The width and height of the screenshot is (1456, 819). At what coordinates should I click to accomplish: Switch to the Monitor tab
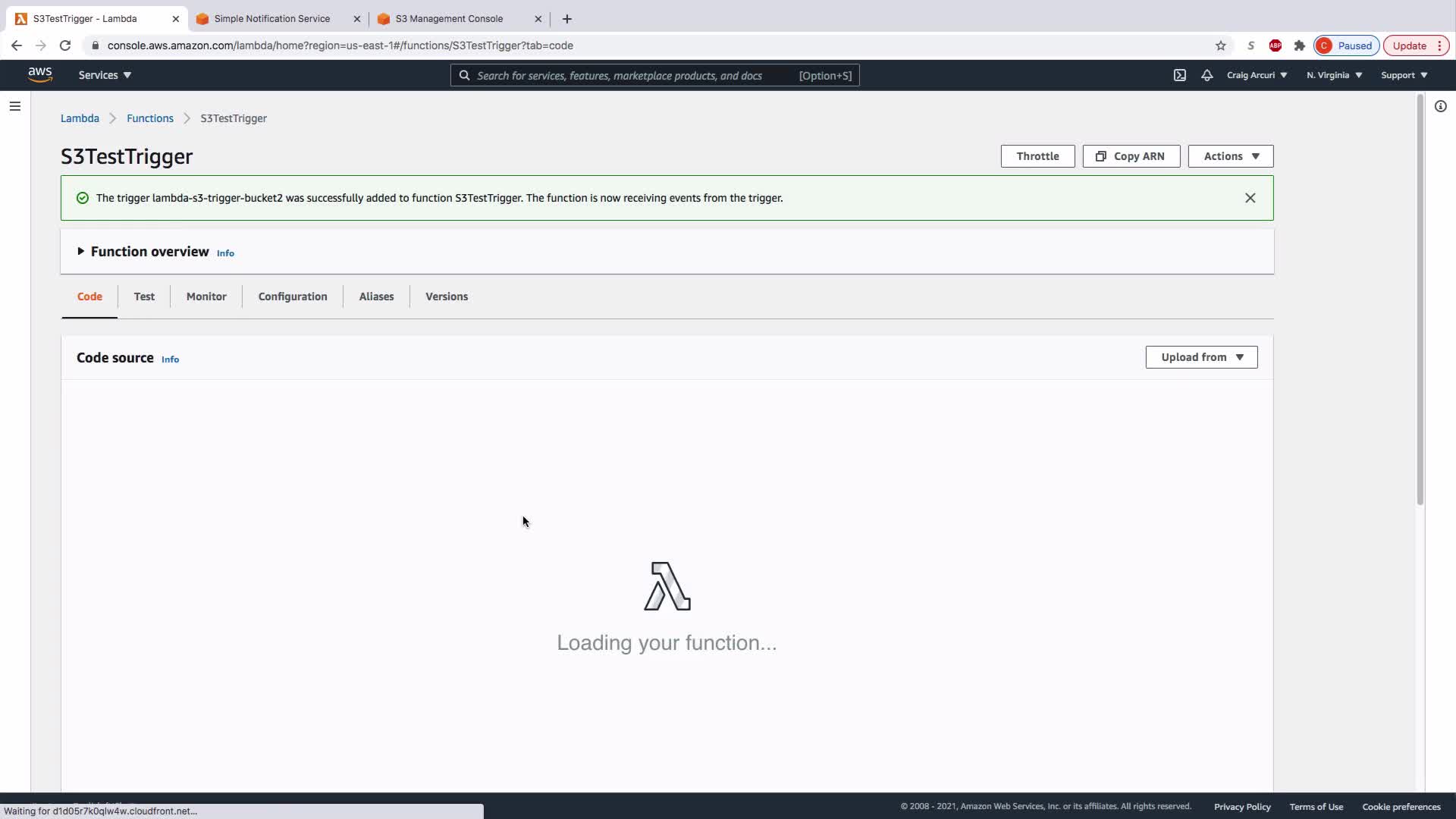[206, 297]
